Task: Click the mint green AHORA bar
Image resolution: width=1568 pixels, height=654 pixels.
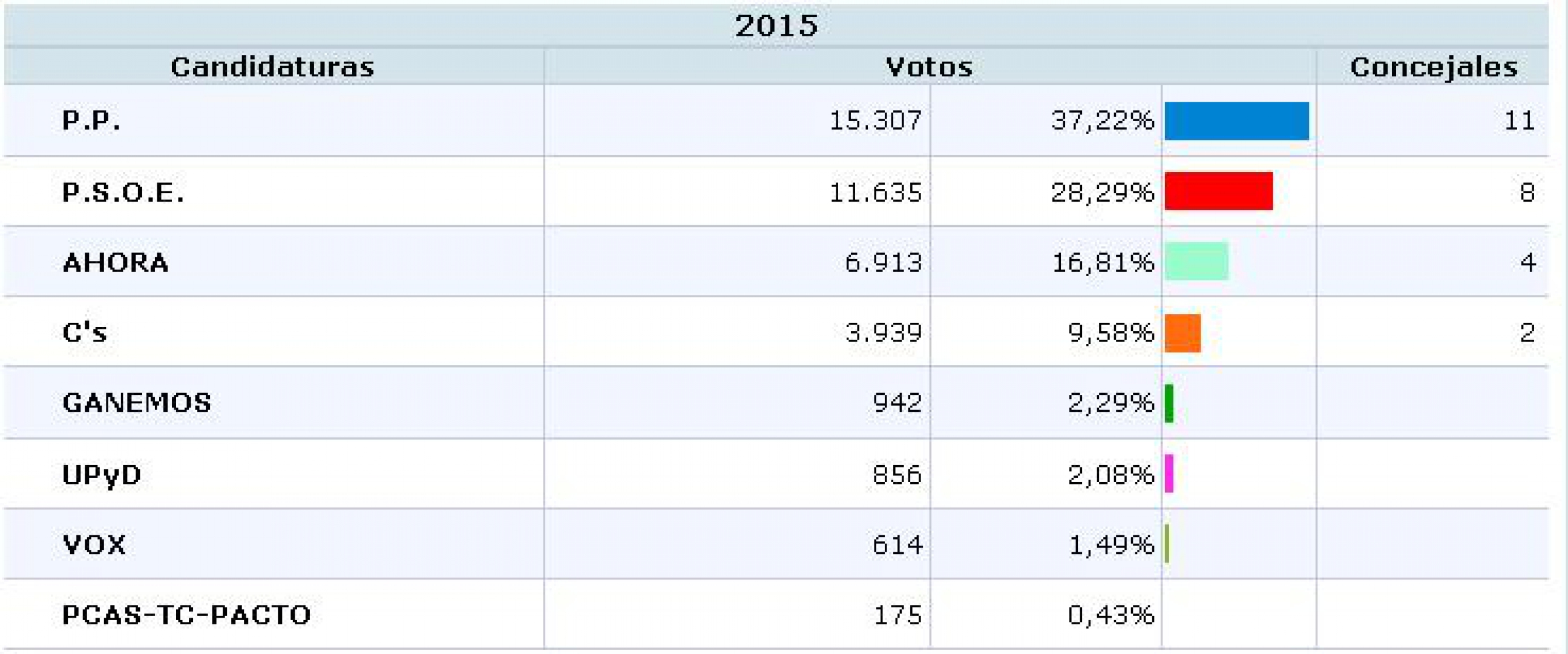Action: (x=1196, y=261)
